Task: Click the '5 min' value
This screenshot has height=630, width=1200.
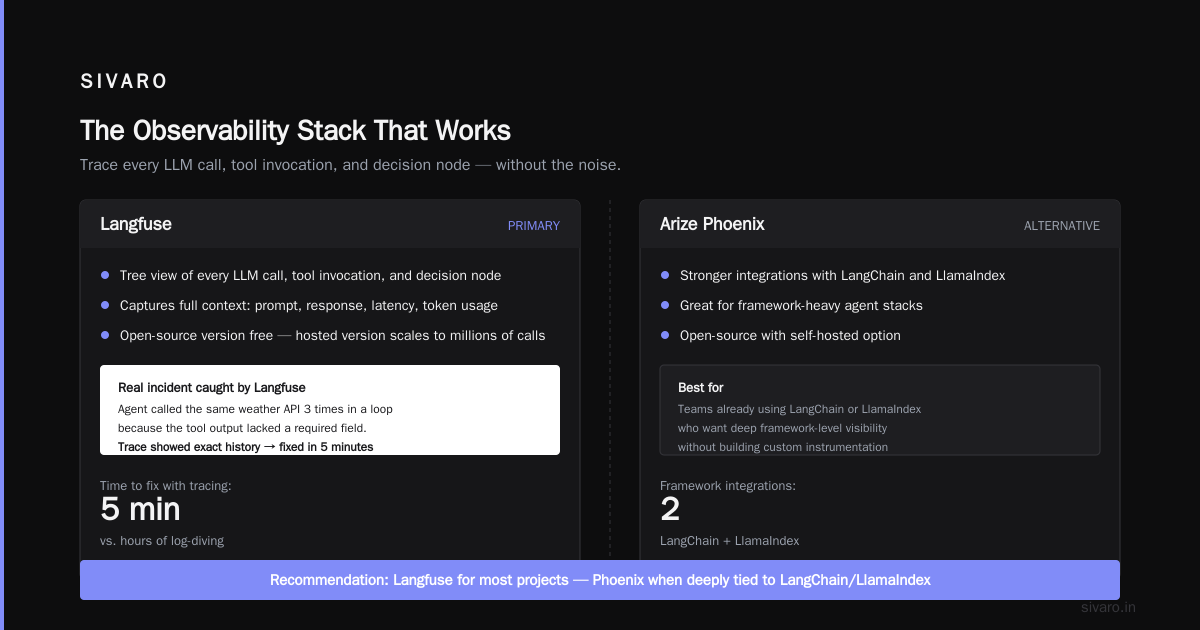Action: [140, 510]
